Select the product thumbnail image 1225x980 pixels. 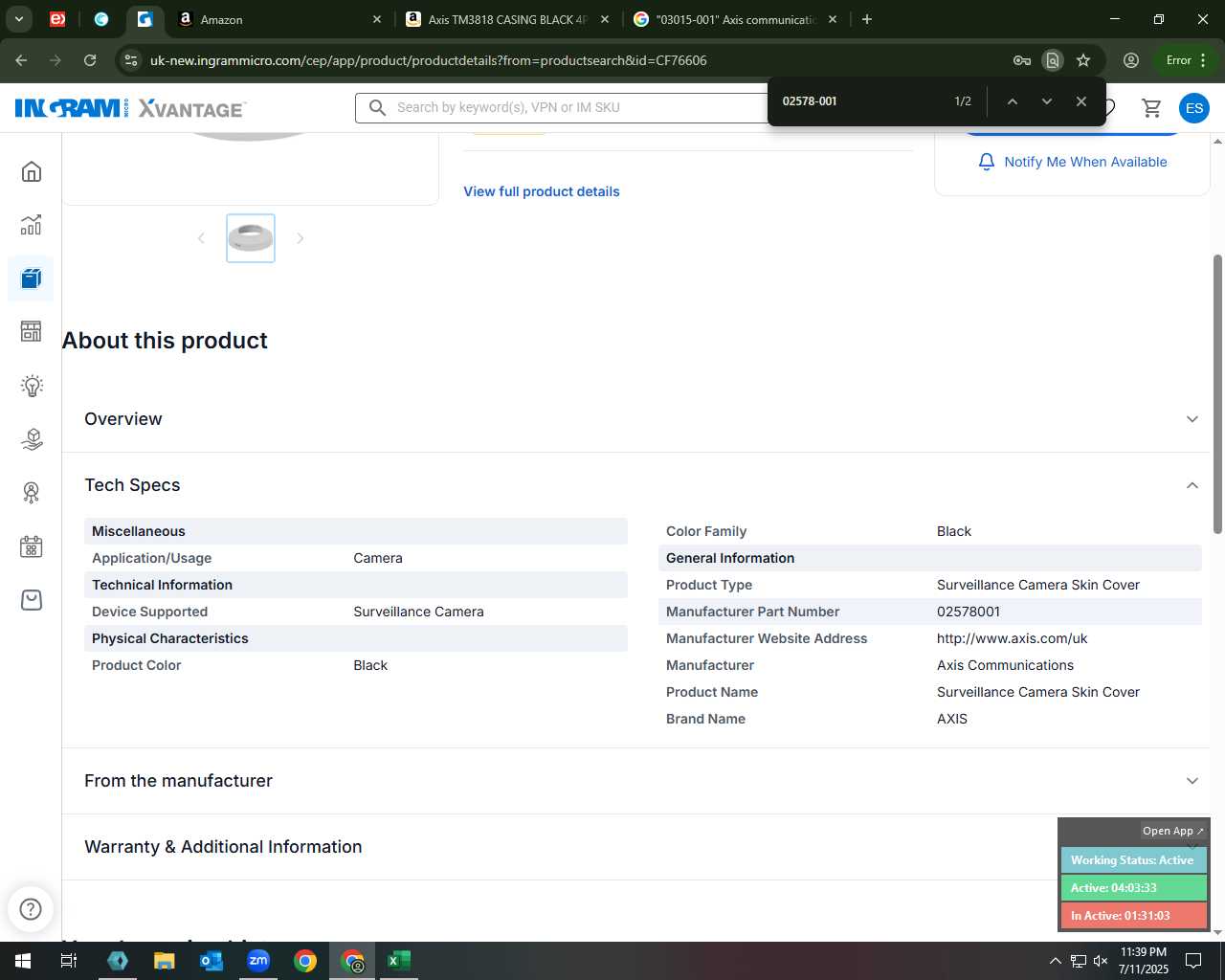[x=251, y=238]
